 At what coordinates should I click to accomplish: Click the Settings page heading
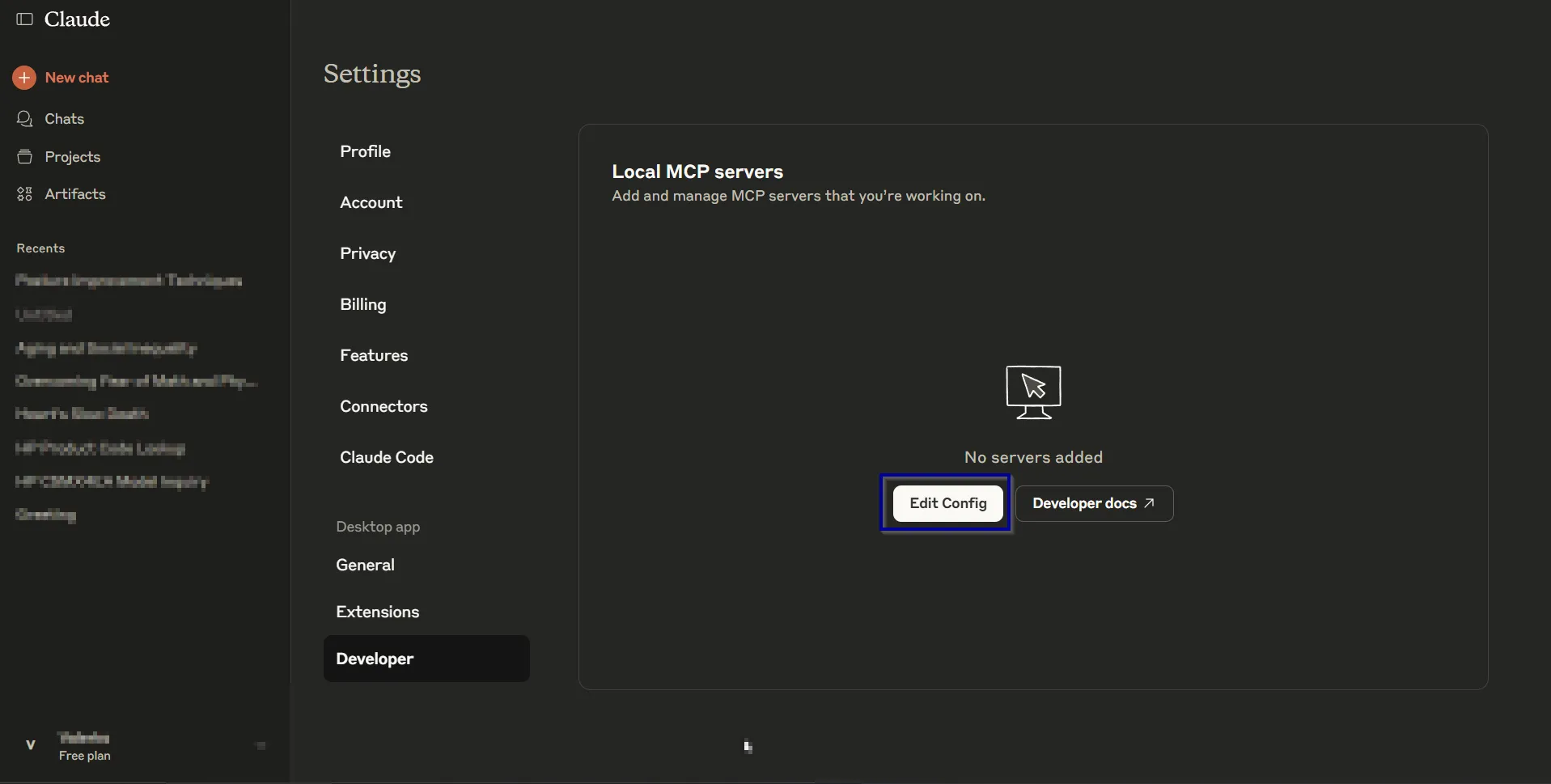[372, 74]
